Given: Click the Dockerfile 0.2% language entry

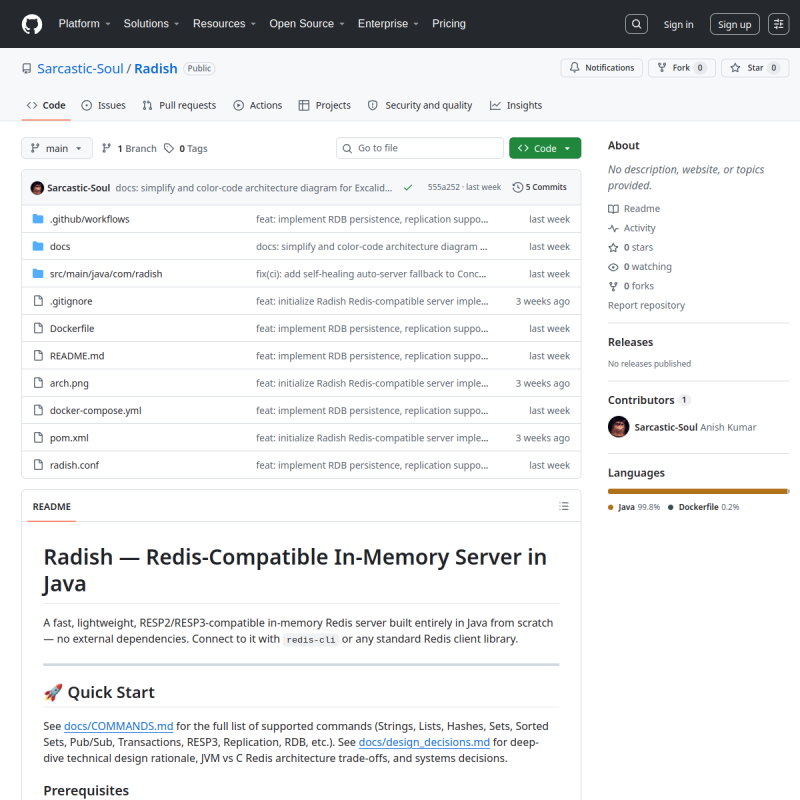Looking at the screenshot, I should click(x=703, y=507).
